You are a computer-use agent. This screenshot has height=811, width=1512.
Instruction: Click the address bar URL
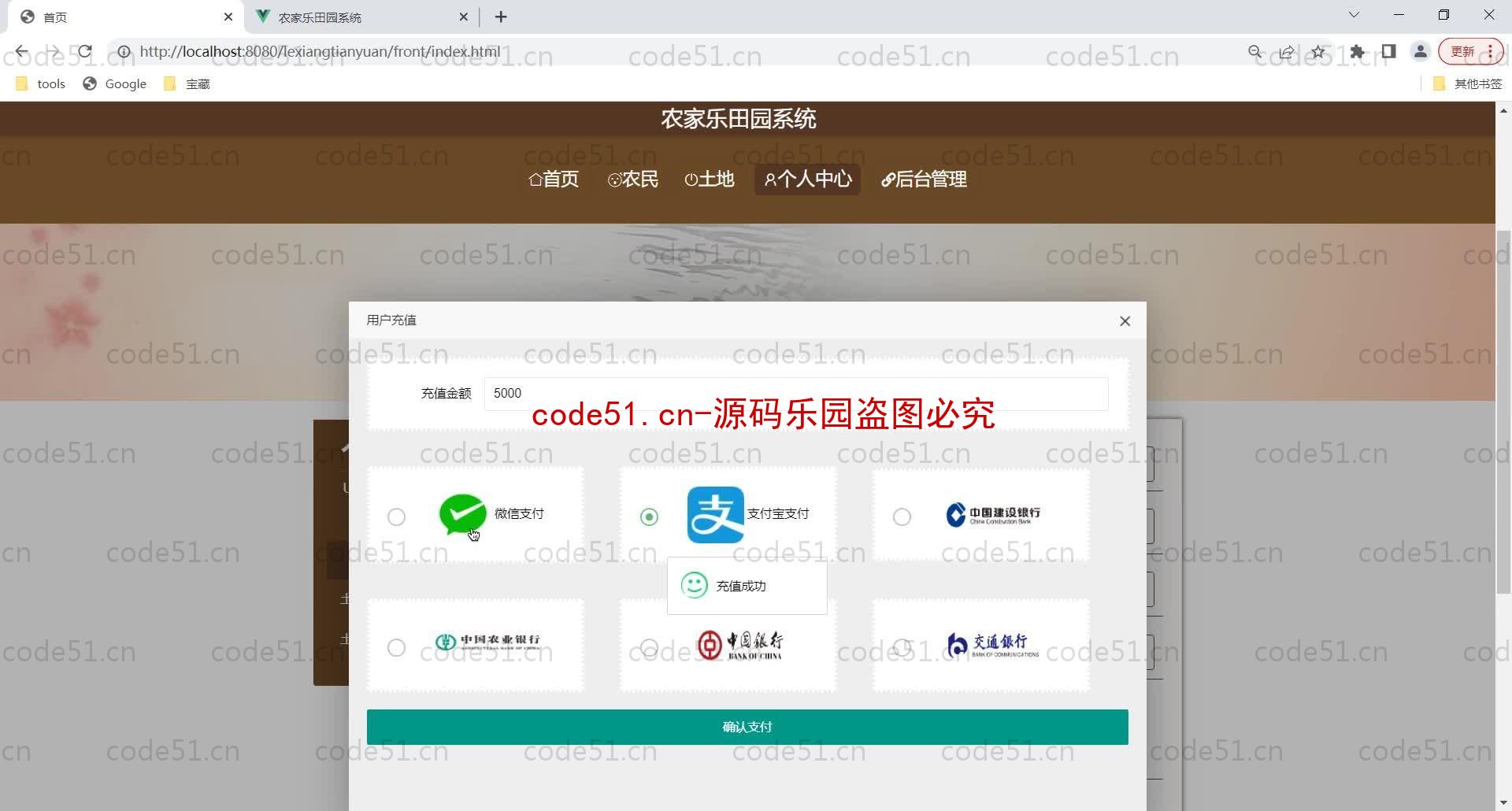pyautogui.click(x=320, y=52)
